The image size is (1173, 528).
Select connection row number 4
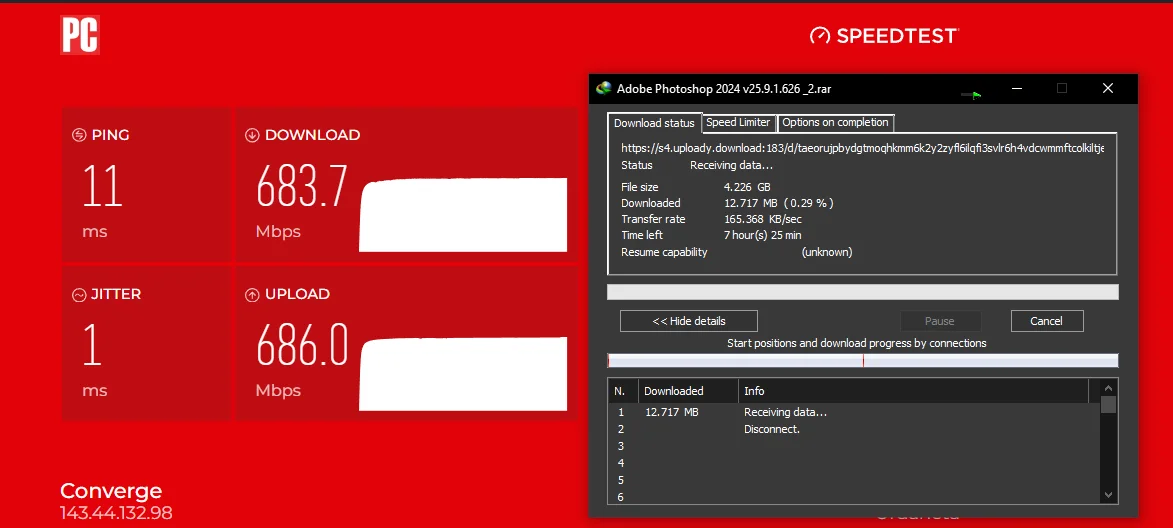[854, 464]
